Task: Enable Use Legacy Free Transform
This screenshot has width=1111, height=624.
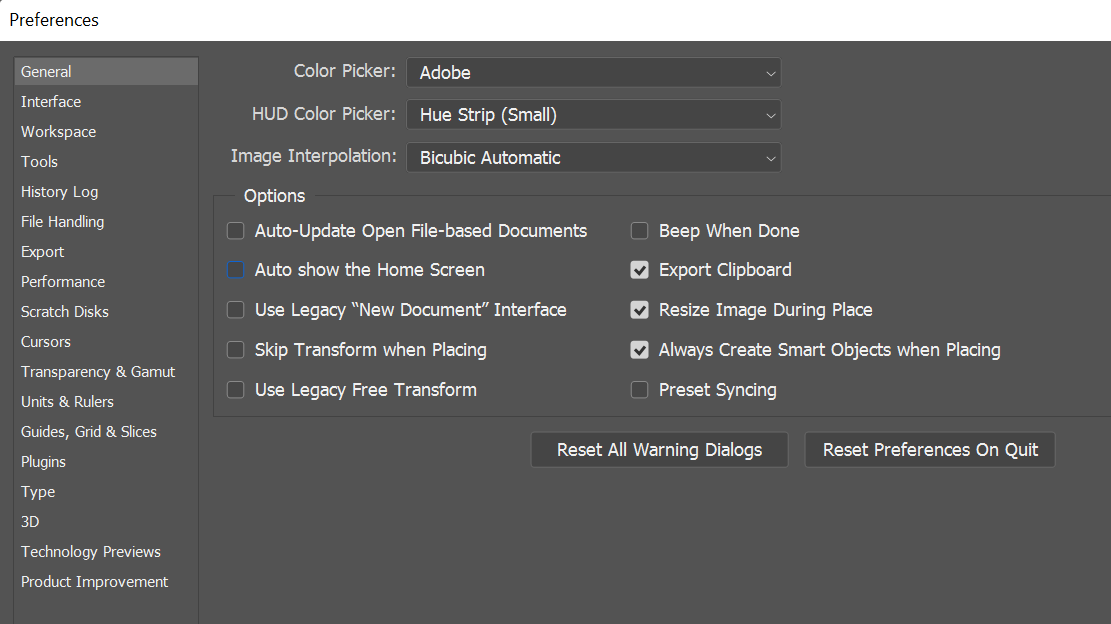Action: (235, 390)
